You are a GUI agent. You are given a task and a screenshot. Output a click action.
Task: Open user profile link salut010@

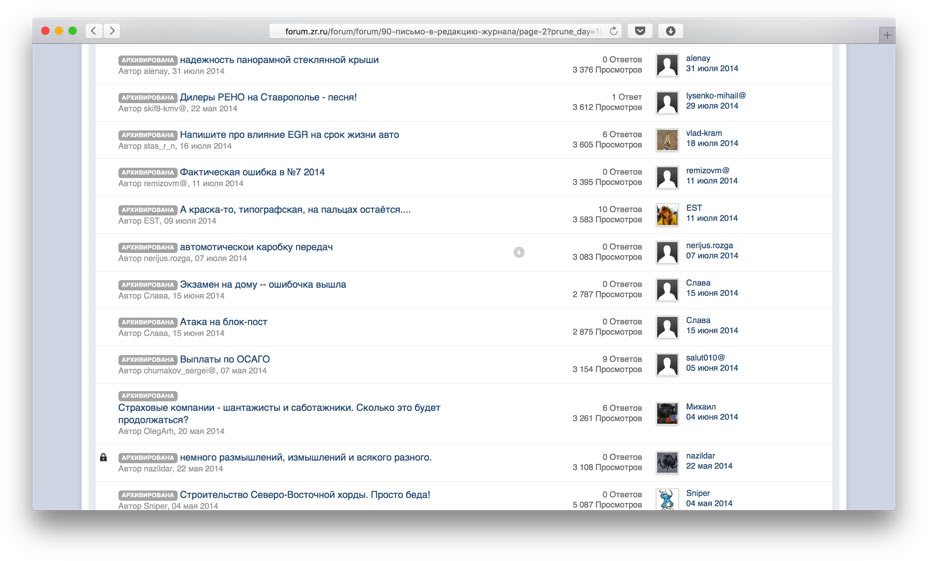(x=705, y=357)
